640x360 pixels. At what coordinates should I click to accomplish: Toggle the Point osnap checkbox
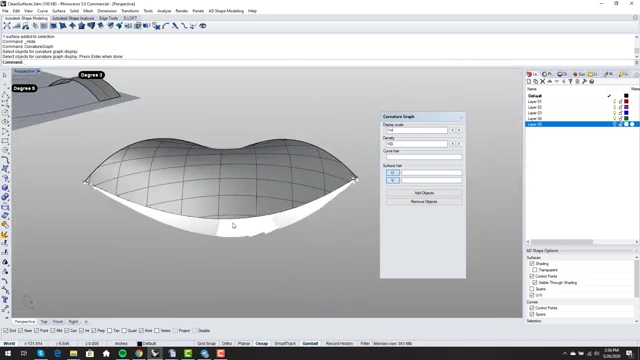pyautogui.click(x=37, y=331)
